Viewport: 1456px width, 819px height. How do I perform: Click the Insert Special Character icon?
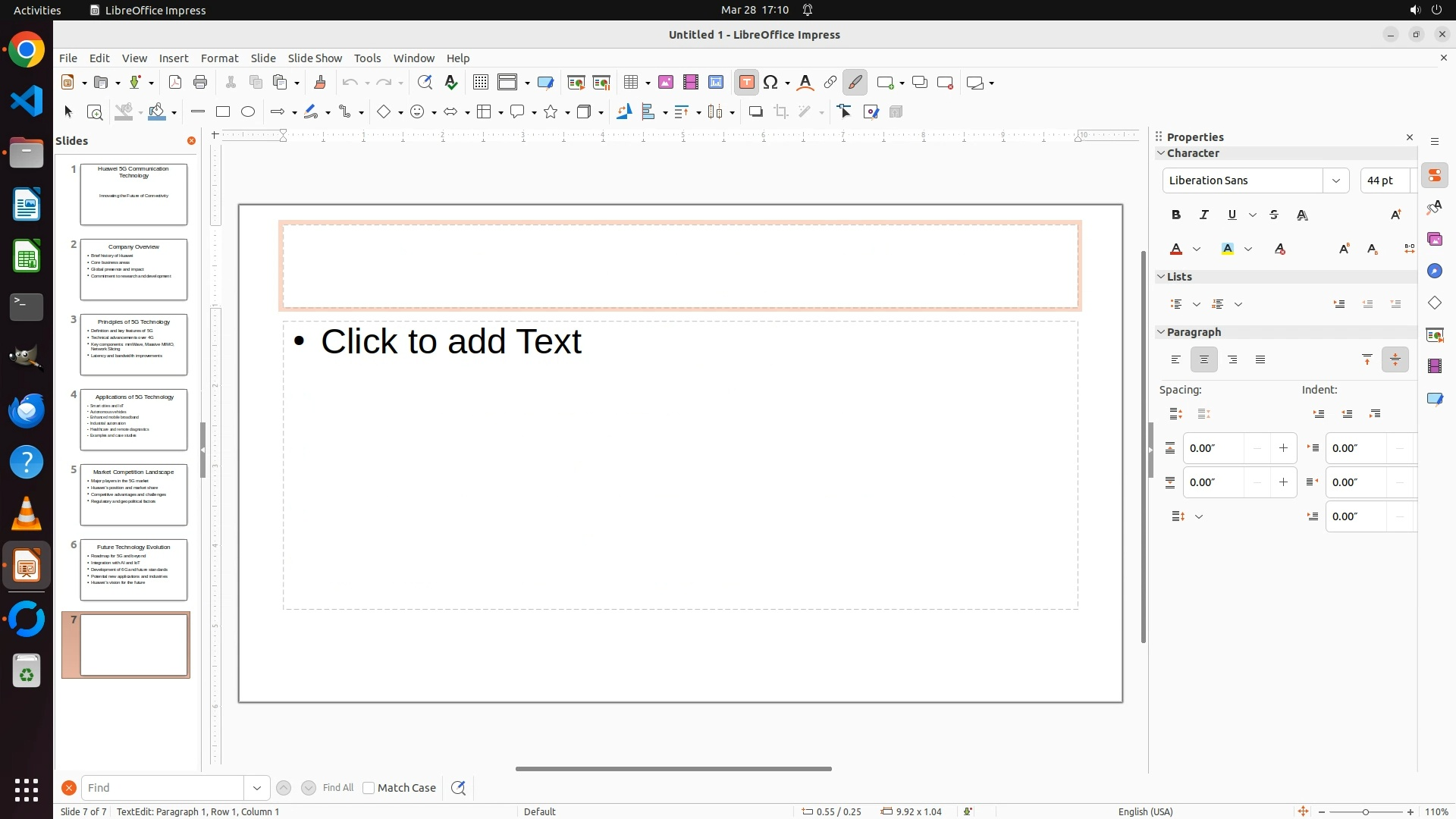pos(771,83)
